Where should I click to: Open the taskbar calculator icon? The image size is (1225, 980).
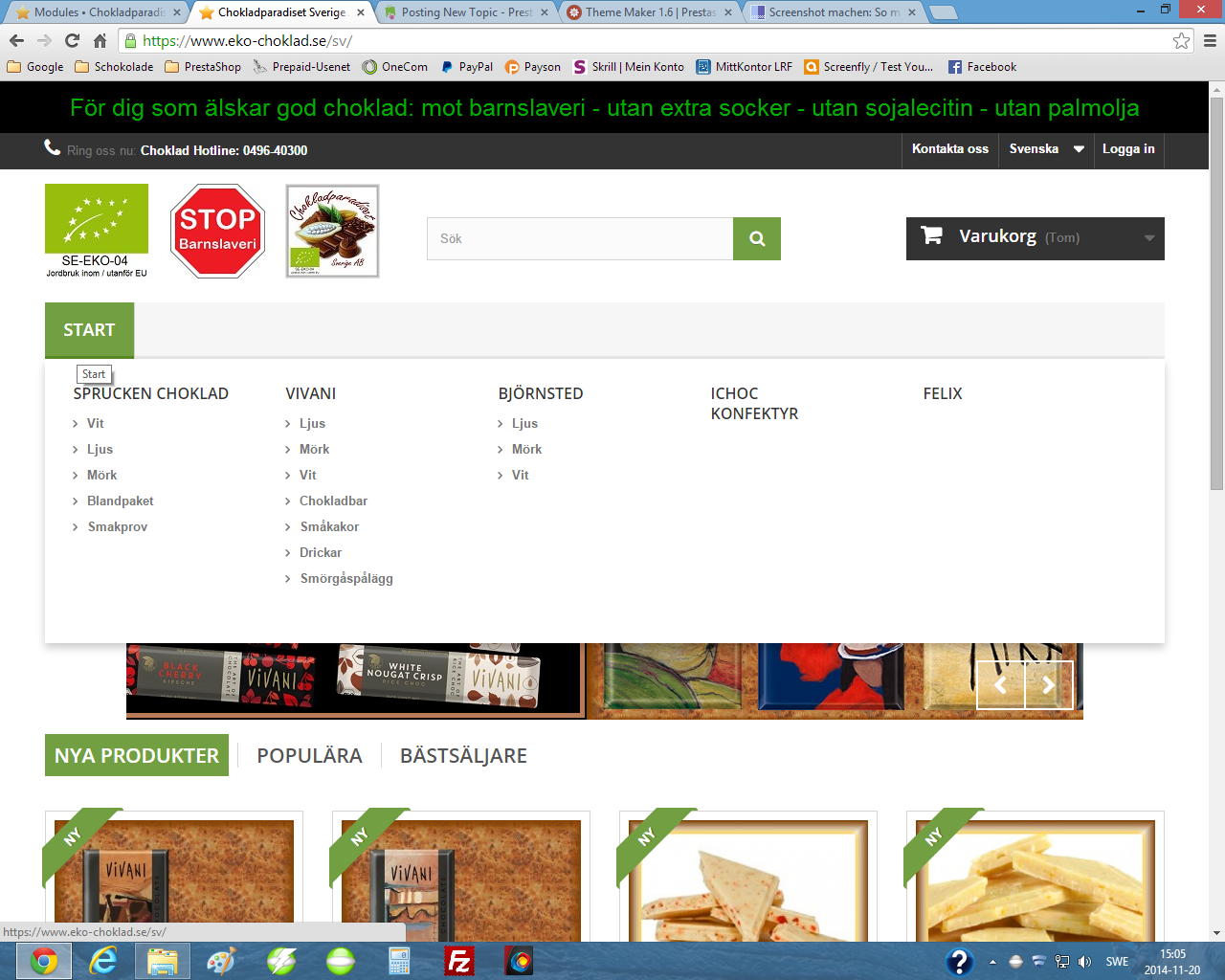[x=399, y=961]
